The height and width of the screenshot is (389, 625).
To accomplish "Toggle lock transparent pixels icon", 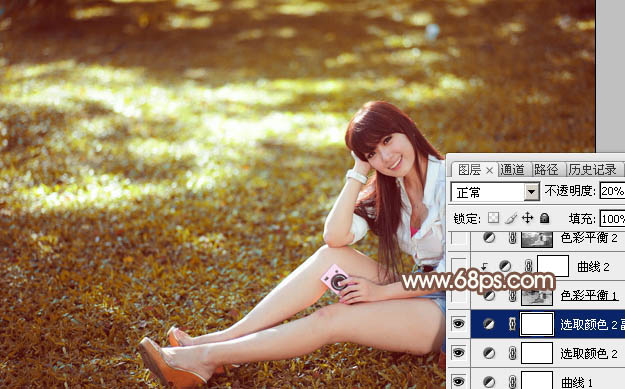I will click(x=493, y=218).
